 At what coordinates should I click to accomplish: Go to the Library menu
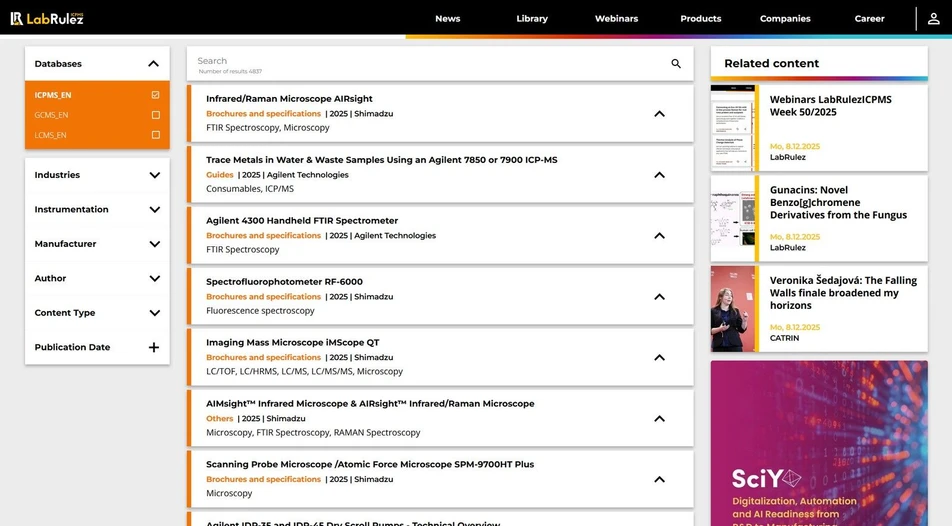532,18
